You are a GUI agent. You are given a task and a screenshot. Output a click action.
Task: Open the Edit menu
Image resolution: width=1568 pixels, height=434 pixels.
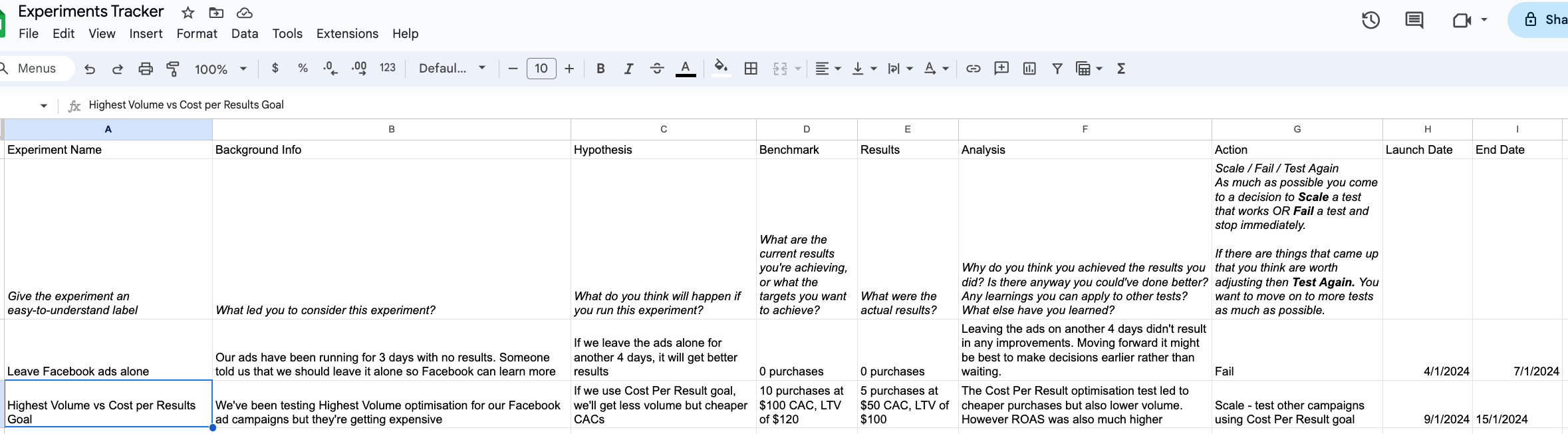[63, 33]
